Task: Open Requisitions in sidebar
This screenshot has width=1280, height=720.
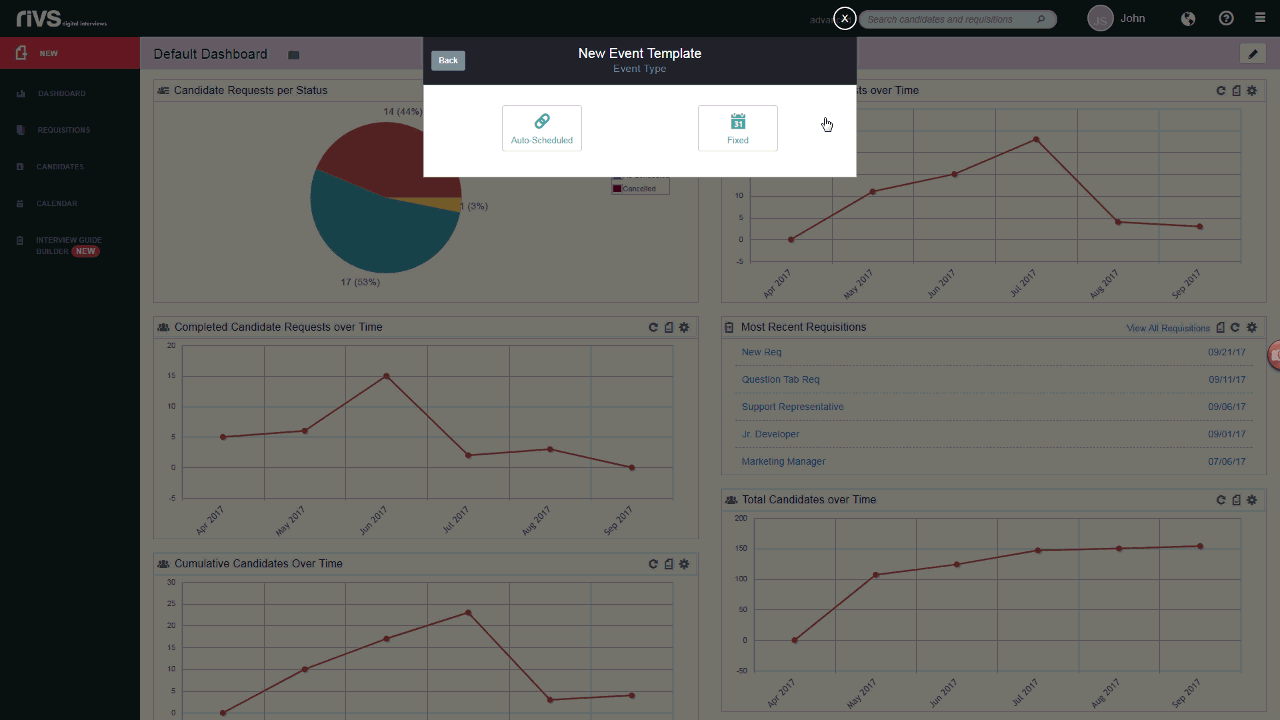Action: [64, 130]
